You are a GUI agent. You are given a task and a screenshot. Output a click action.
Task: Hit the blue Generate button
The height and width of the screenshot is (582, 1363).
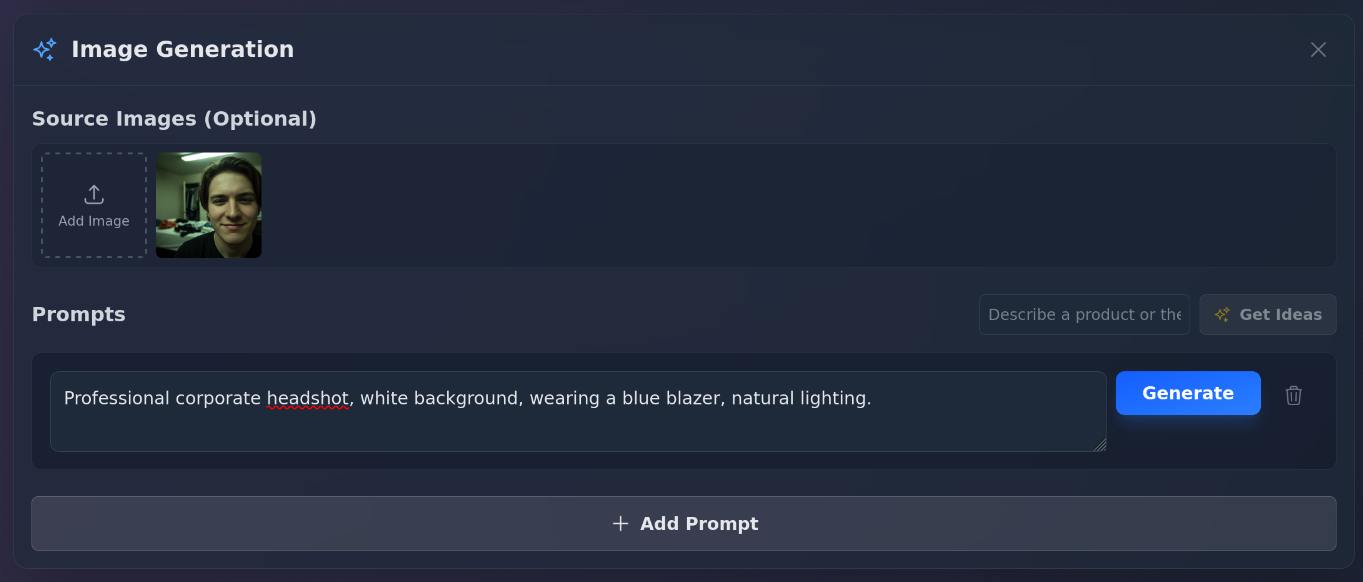pyautogui.click(x=1188, y=393)
